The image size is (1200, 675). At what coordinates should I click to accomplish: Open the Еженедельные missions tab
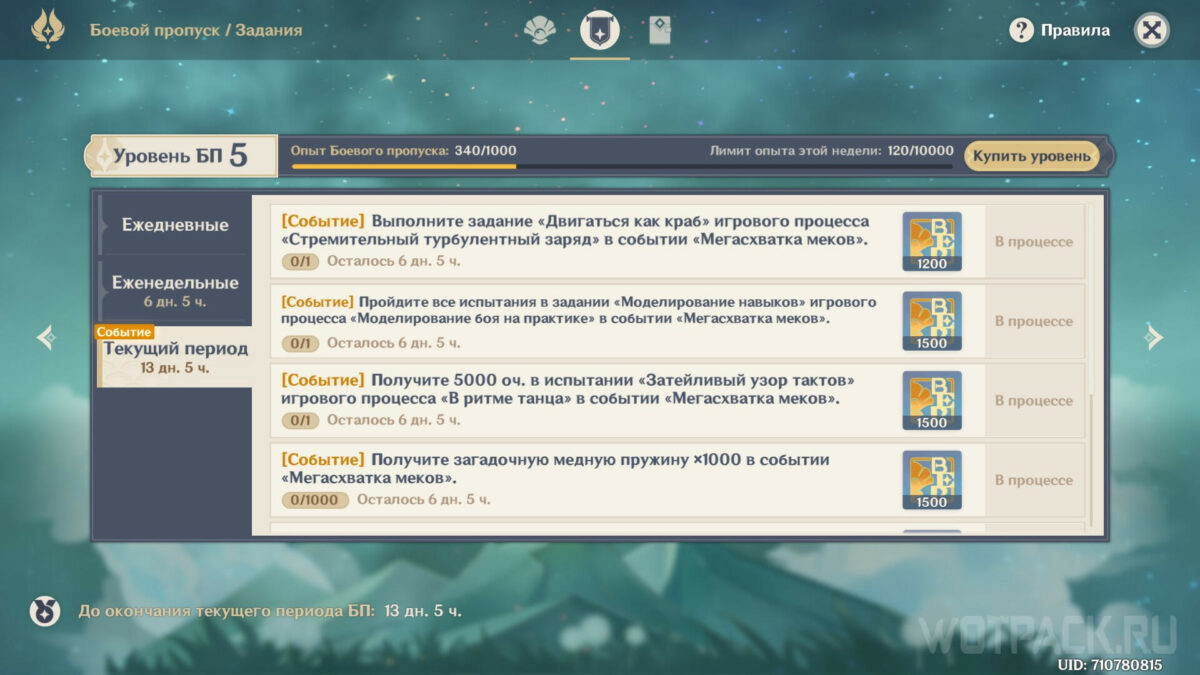pyautogui.click(x=175, y=290)
